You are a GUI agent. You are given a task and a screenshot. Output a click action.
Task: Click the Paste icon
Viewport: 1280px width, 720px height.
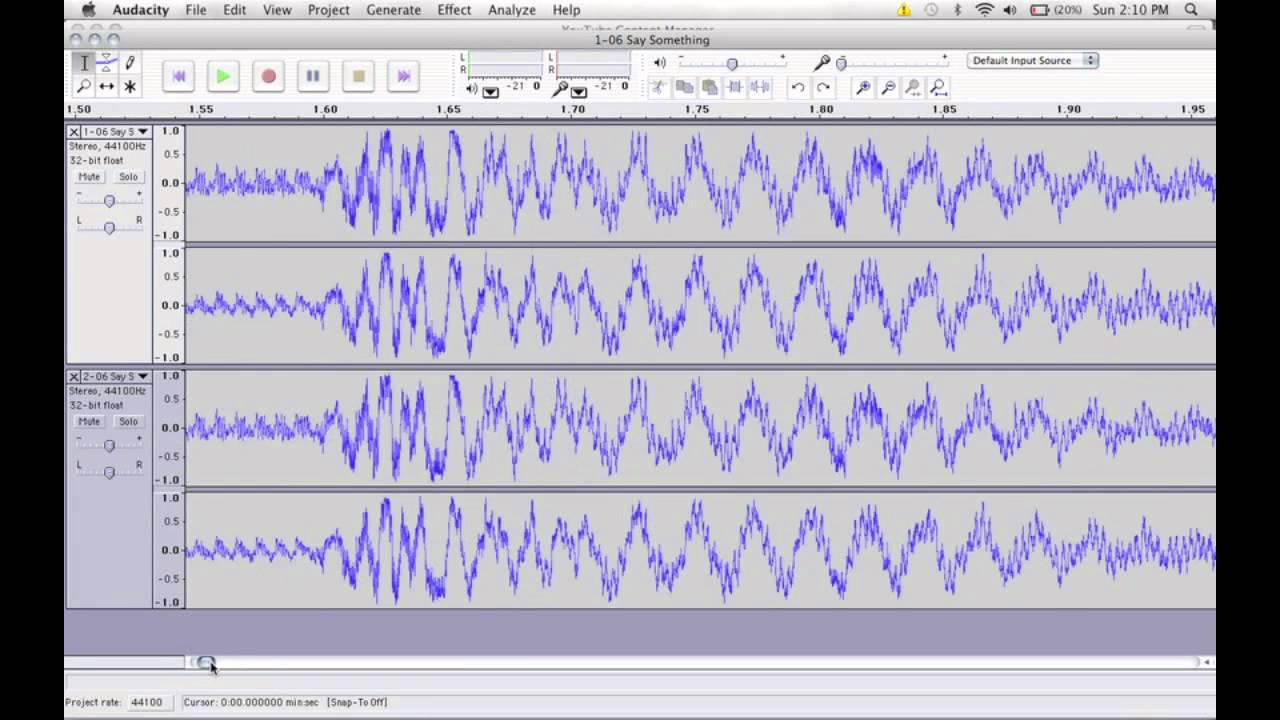tap(710, 87)
